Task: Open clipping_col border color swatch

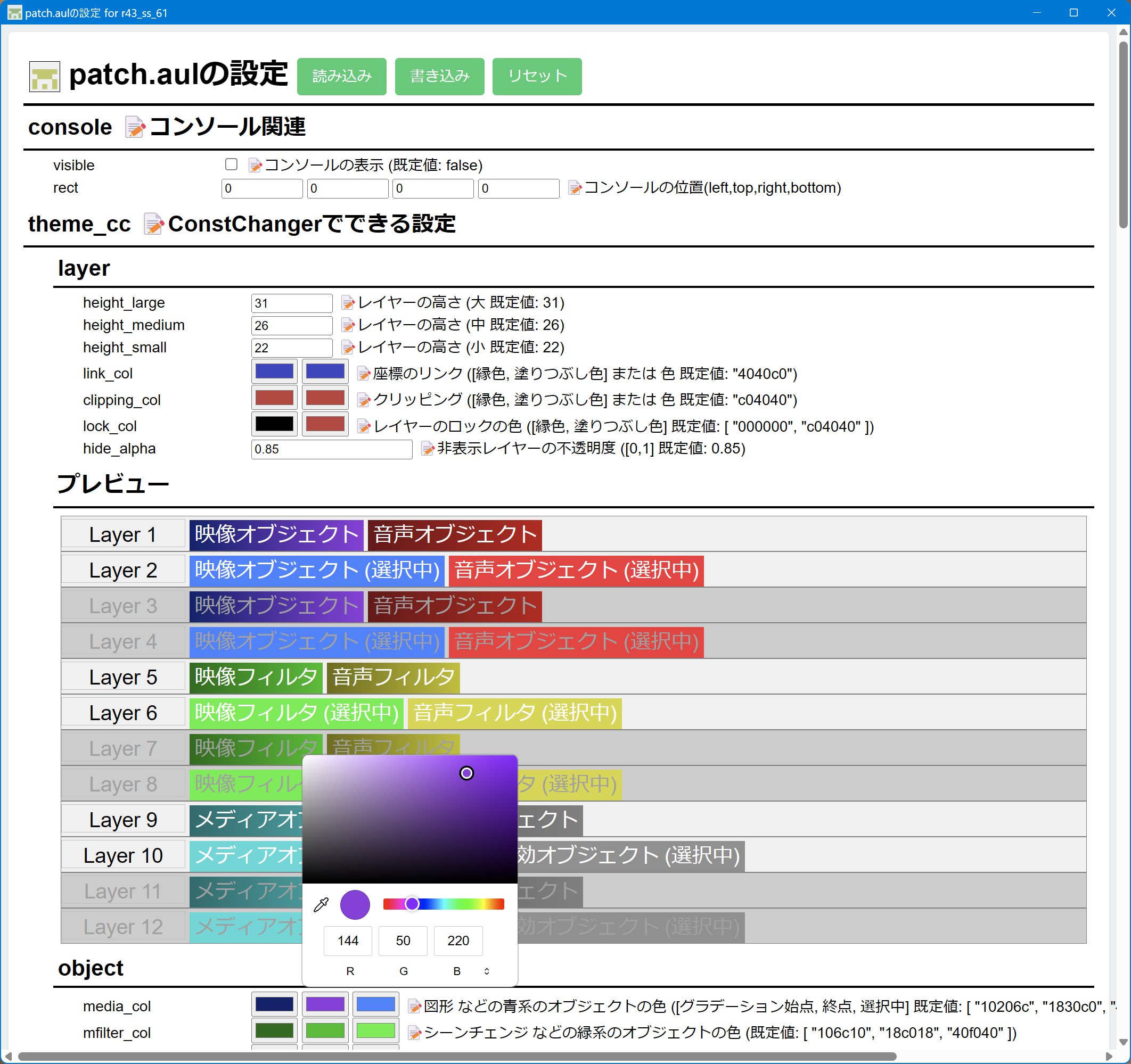Action: [x=274, y=398]
